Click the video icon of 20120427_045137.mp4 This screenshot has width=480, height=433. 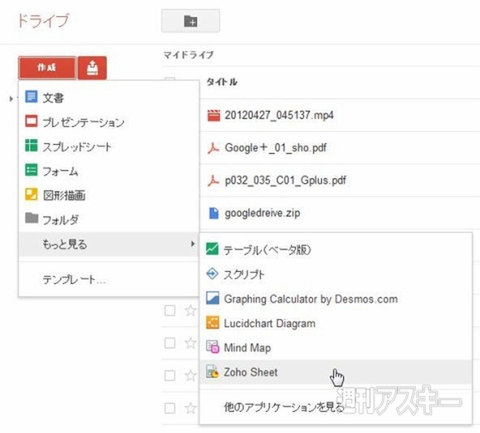click(x=214, y=115)
